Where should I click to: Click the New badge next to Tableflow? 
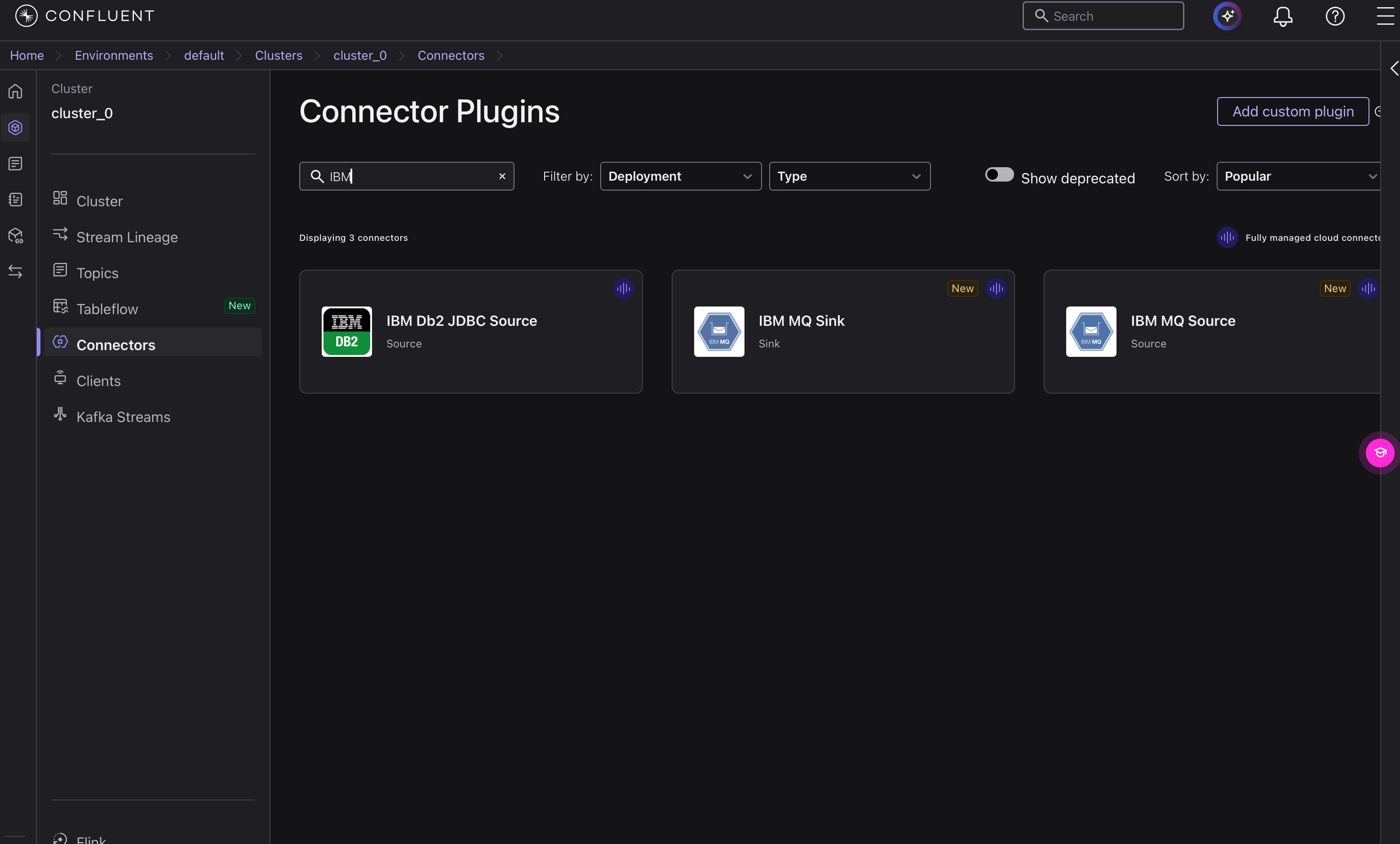(239, 305)
